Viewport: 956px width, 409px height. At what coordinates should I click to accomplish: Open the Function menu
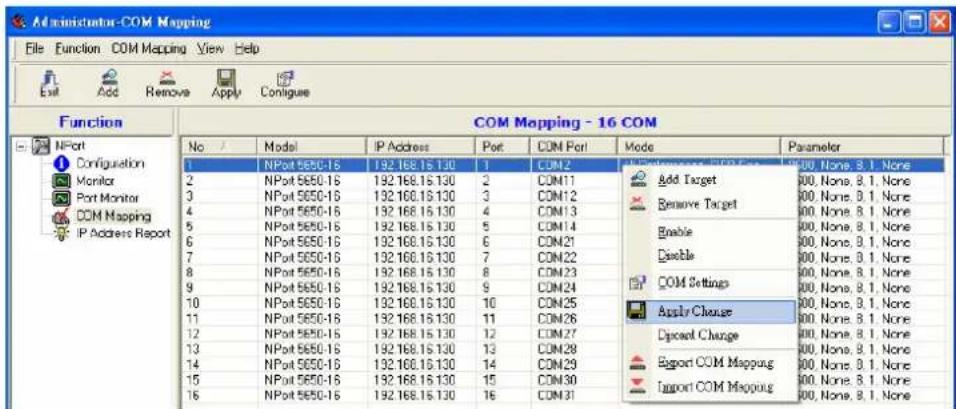[78, 48]
